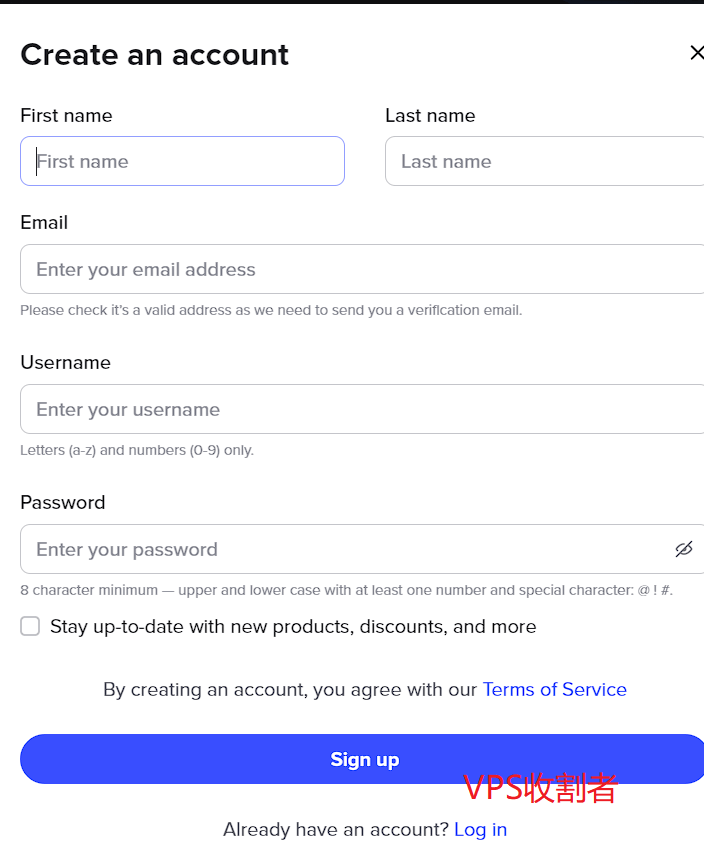Click the username entry field
The width and height of the screenshot is (704, 851).
[362, 409]
